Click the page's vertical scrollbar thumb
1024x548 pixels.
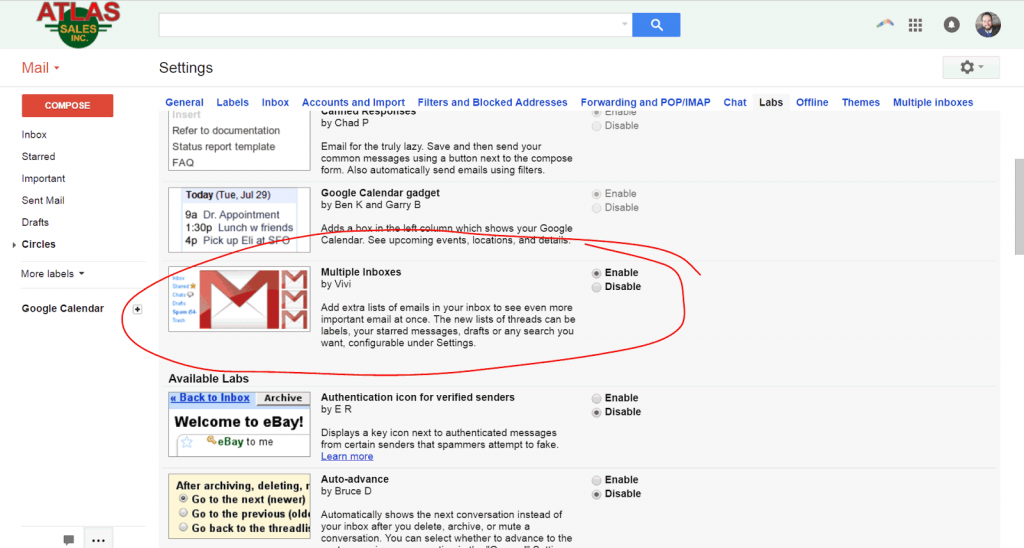pyautogui.click(x=1019, y=206)
